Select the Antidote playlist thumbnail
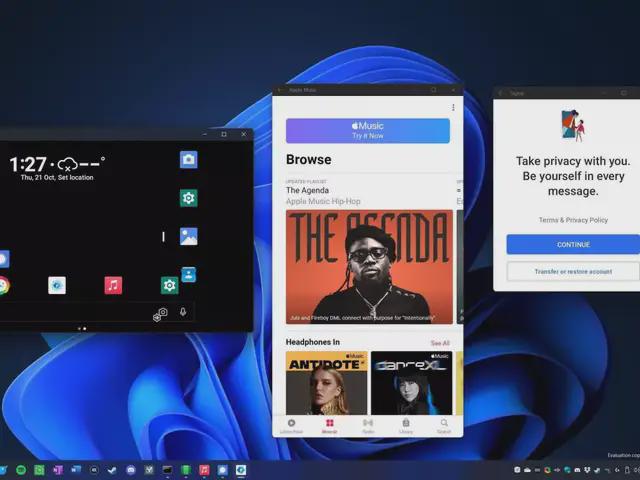Screen dimensions: 640x480 [x=326, y=381]
